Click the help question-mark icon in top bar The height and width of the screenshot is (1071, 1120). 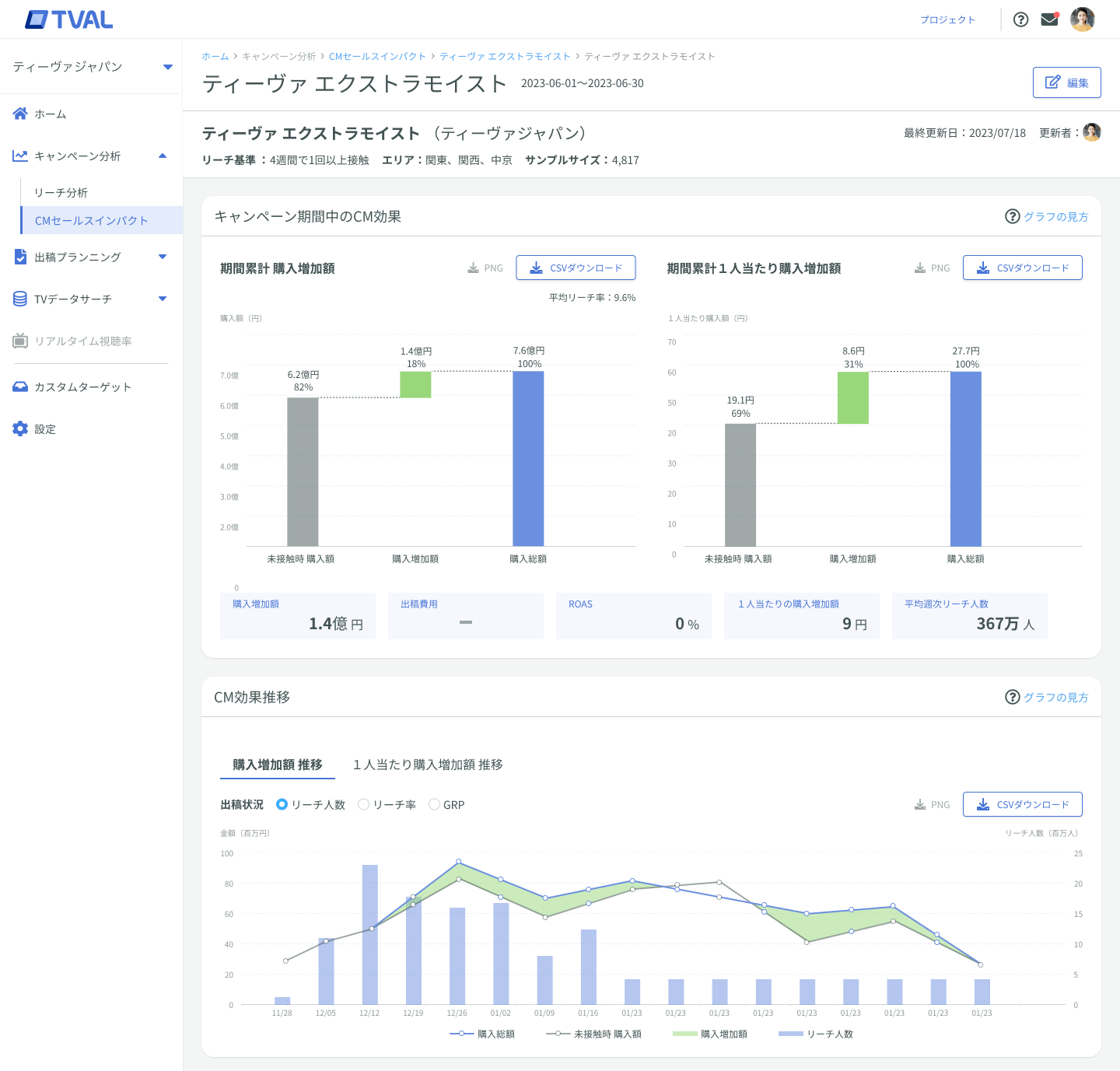(x=1020, y=19)
